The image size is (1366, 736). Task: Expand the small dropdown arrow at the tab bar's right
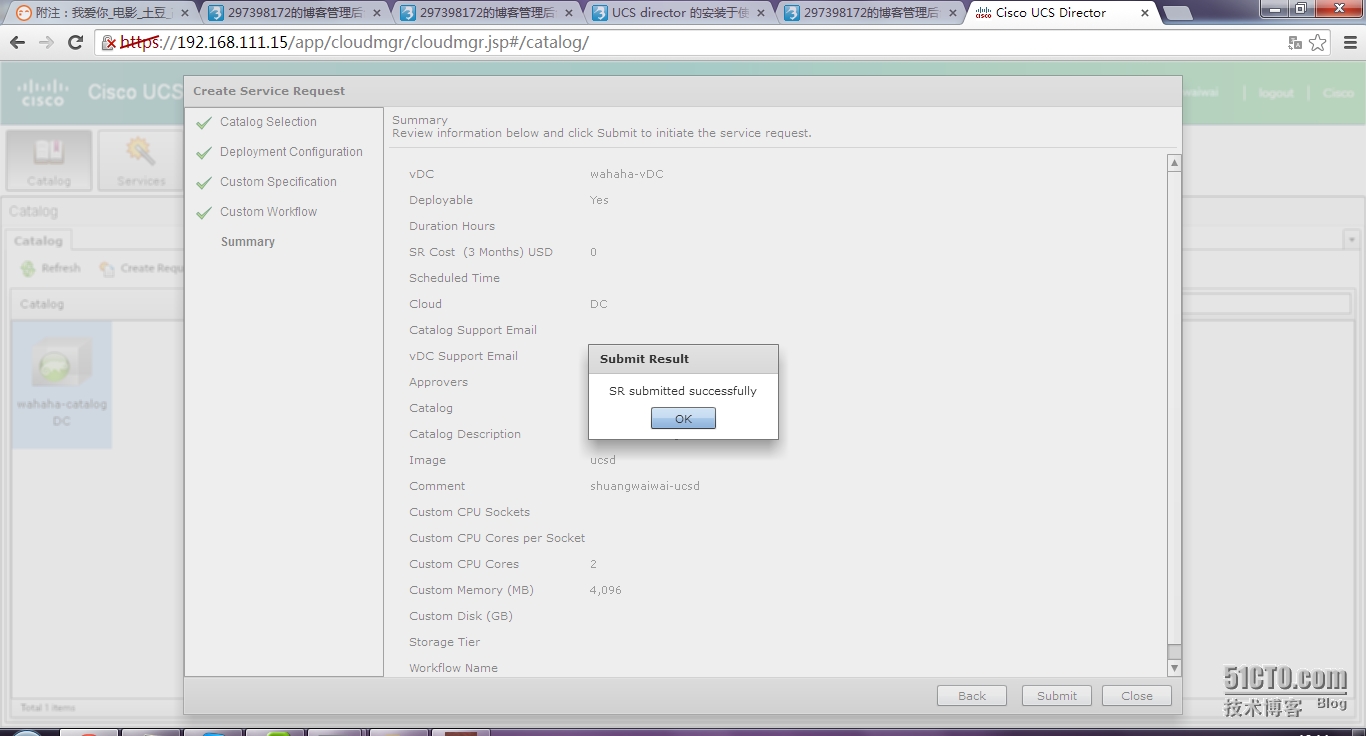(x=1351, y=240)
